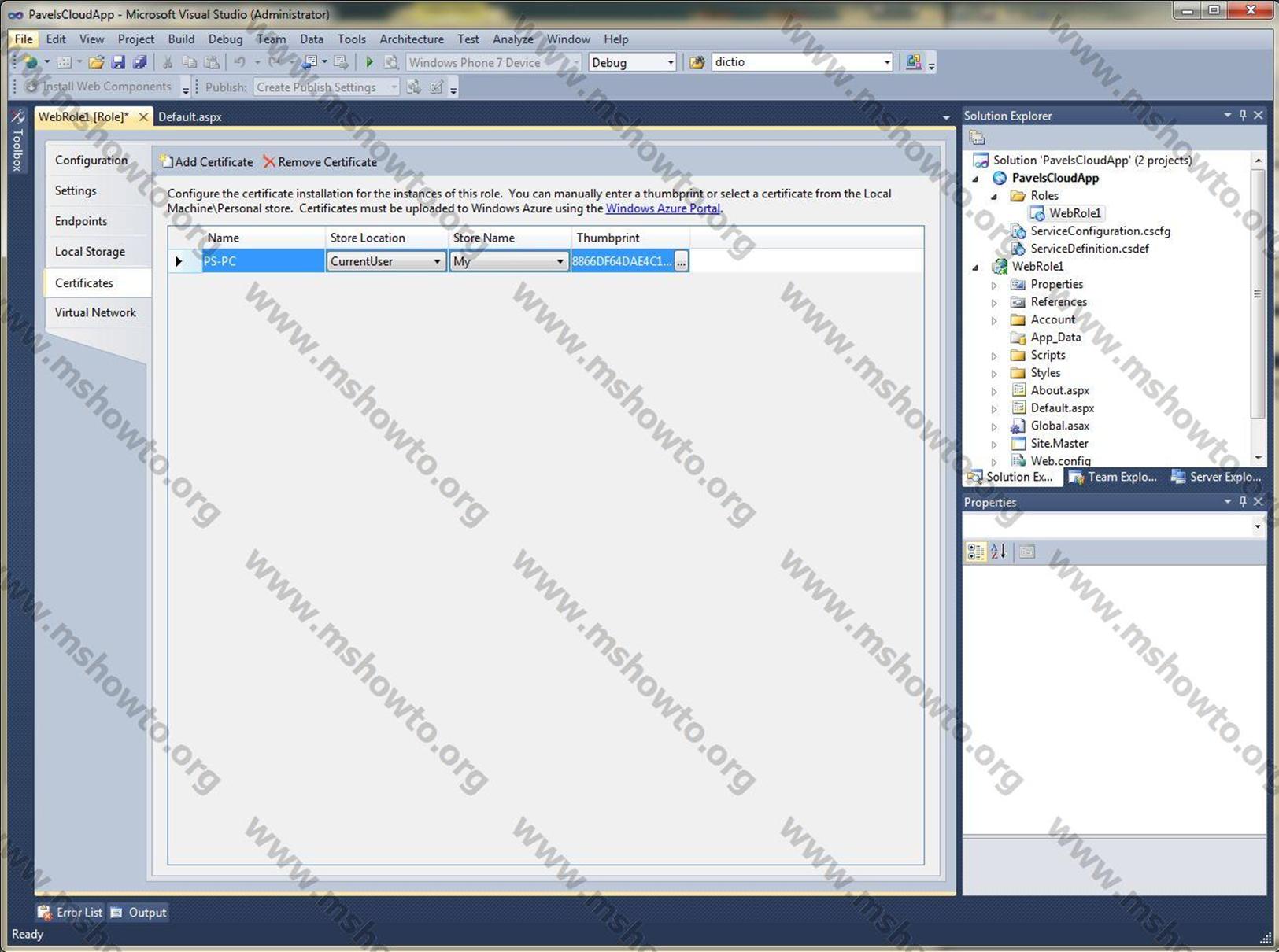
Task: Click the Add New Item toolbar icon
Action: point(65,62)
